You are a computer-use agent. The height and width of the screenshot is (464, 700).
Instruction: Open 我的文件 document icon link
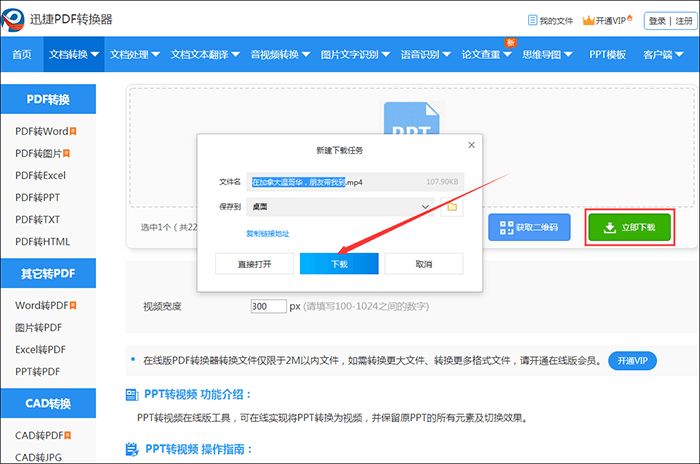pyautogui.click(x=532, y=20)
